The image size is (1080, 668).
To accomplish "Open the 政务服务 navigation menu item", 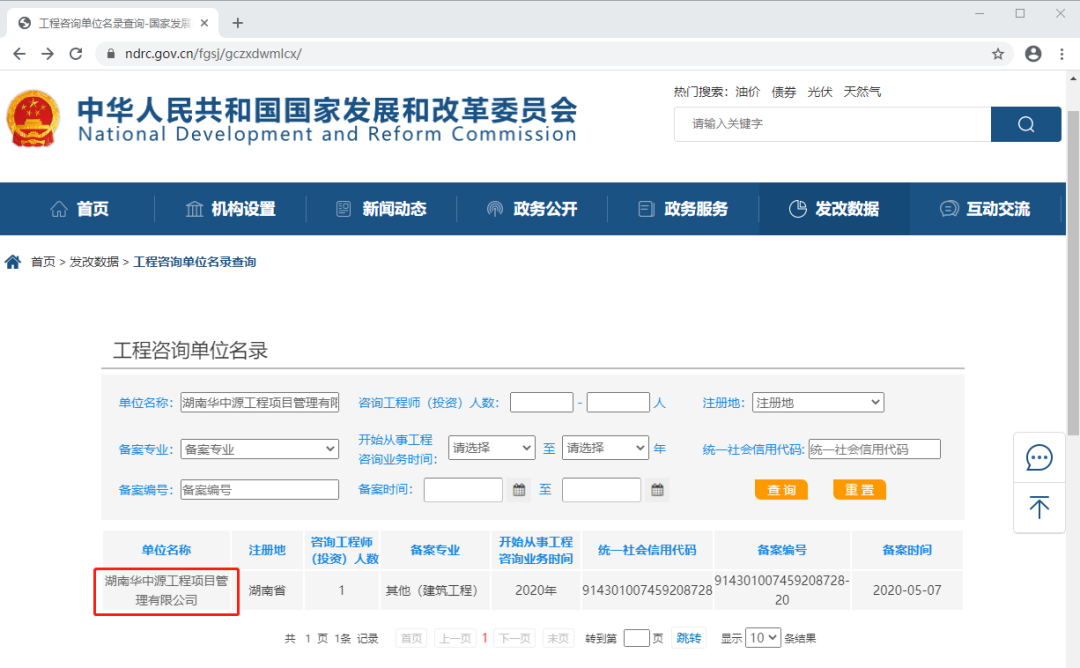I will coord(683,209).
